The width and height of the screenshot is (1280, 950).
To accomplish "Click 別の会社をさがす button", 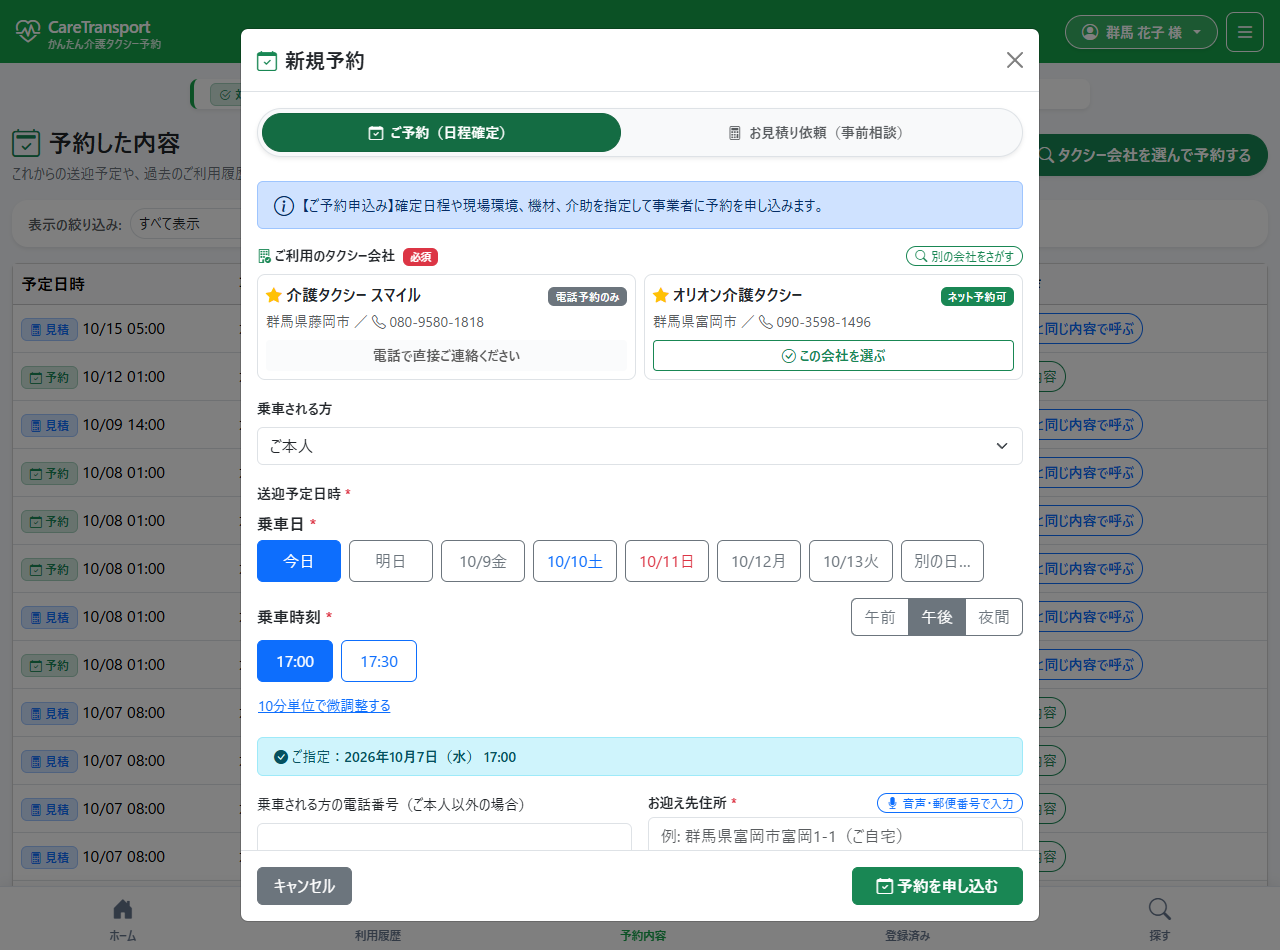I will (964, 257).
